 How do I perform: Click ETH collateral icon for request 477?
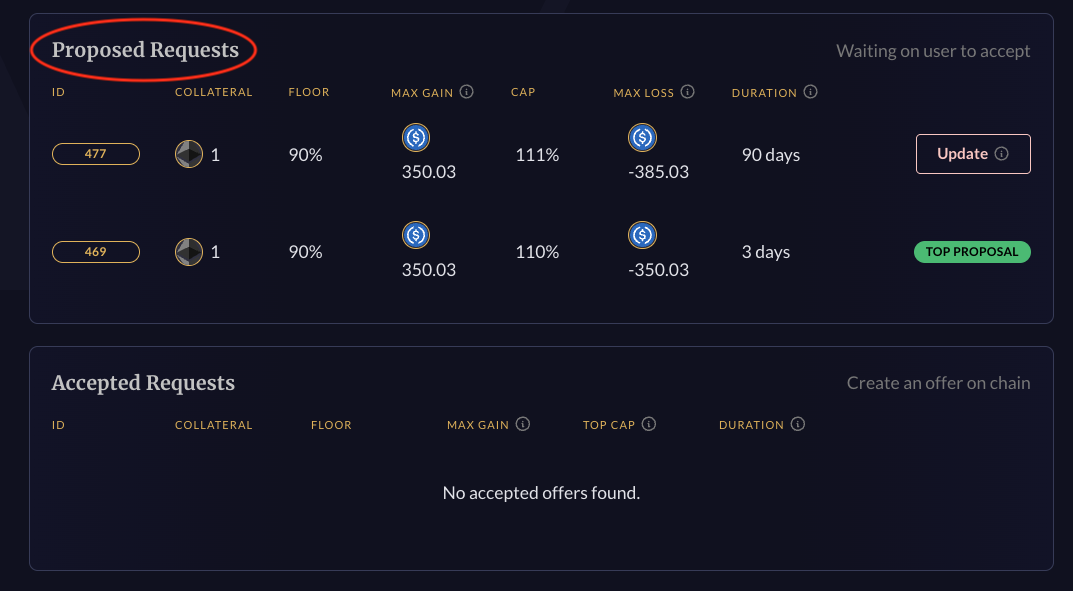pyautogui.click(x=189, y=154)
